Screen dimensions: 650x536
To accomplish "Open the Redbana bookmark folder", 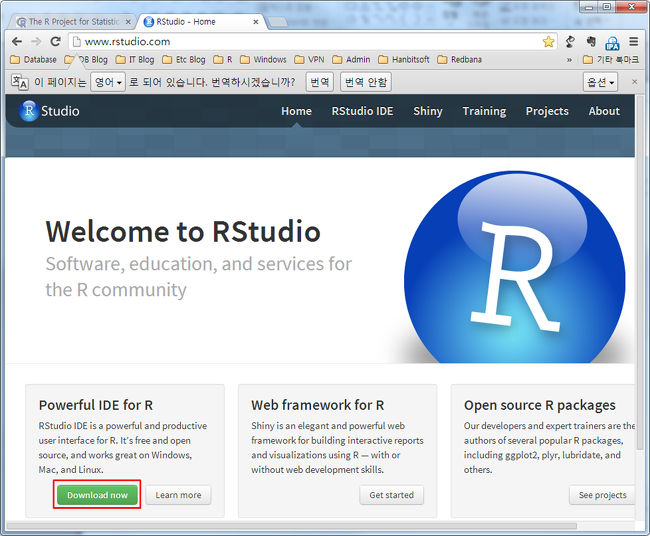I will (459, 60).
